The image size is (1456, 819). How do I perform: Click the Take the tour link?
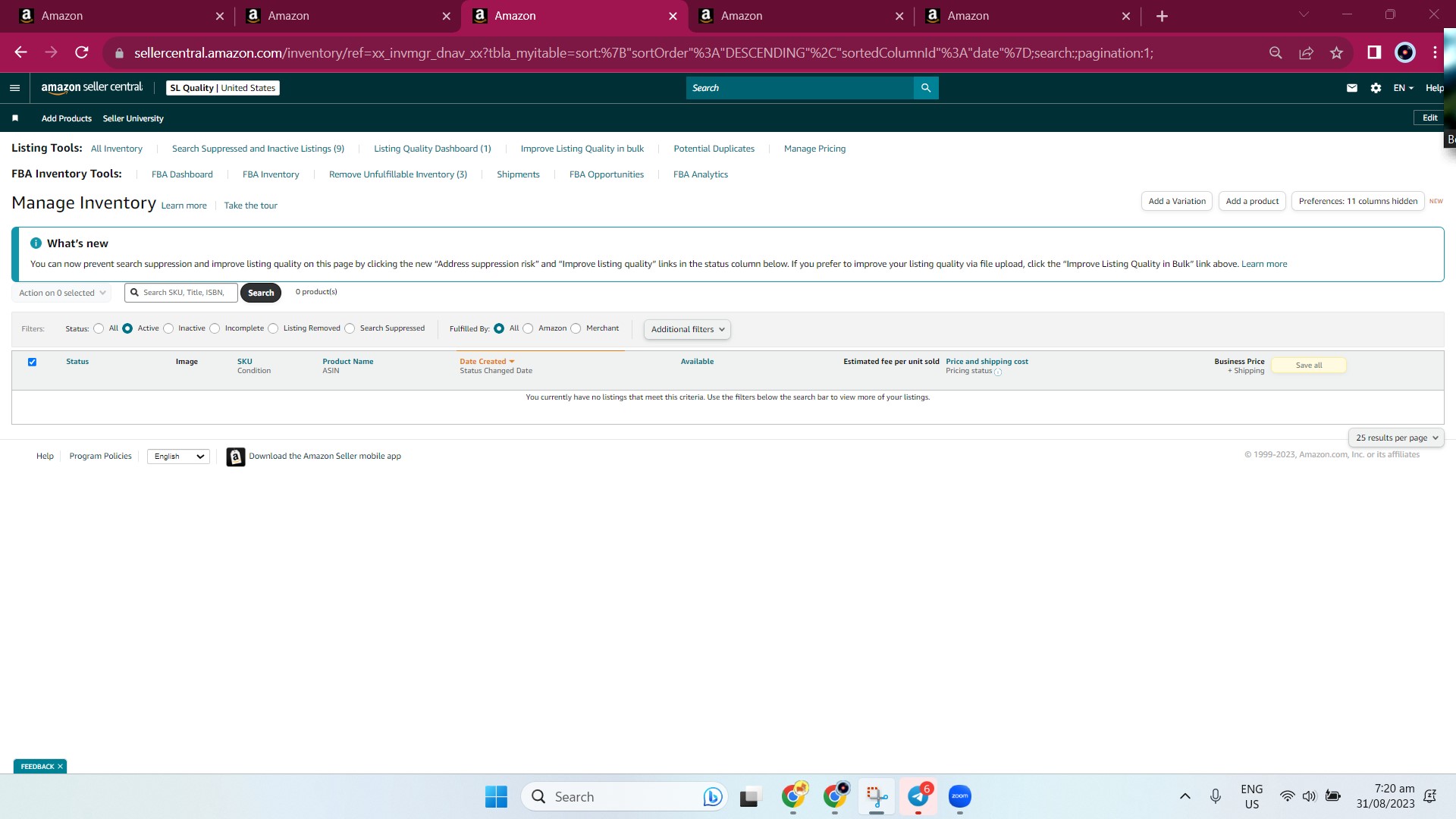(x=251, y=206)
